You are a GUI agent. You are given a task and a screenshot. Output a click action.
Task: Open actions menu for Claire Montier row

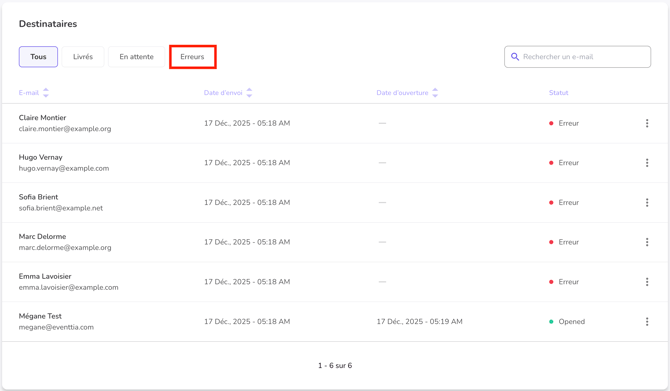click(x=646, y=123)
